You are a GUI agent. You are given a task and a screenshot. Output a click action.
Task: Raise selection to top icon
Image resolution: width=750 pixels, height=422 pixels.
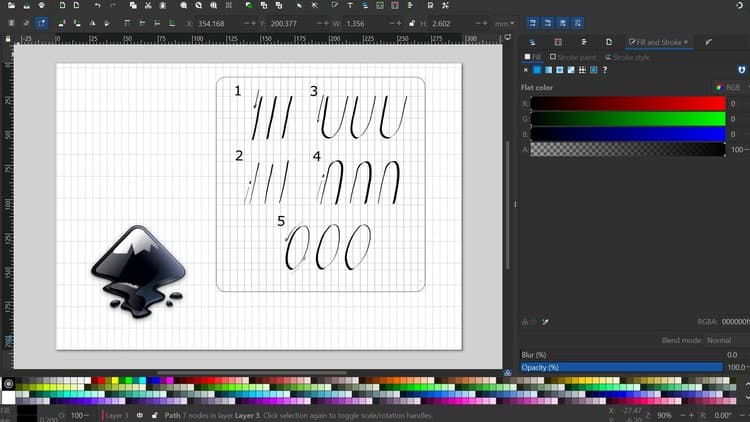point(127,23)
